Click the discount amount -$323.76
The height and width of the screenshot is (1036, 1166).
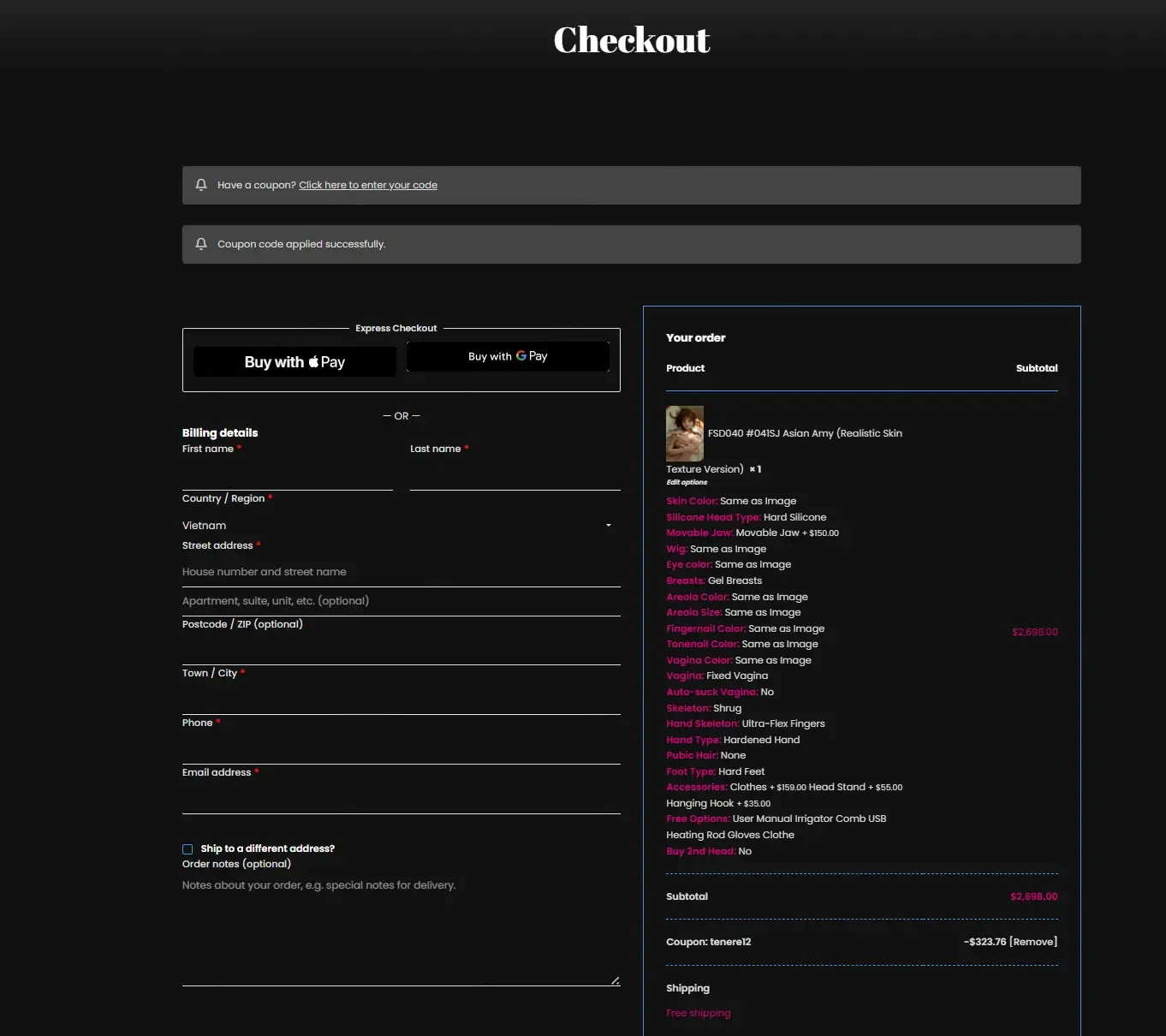pos(985,942)
